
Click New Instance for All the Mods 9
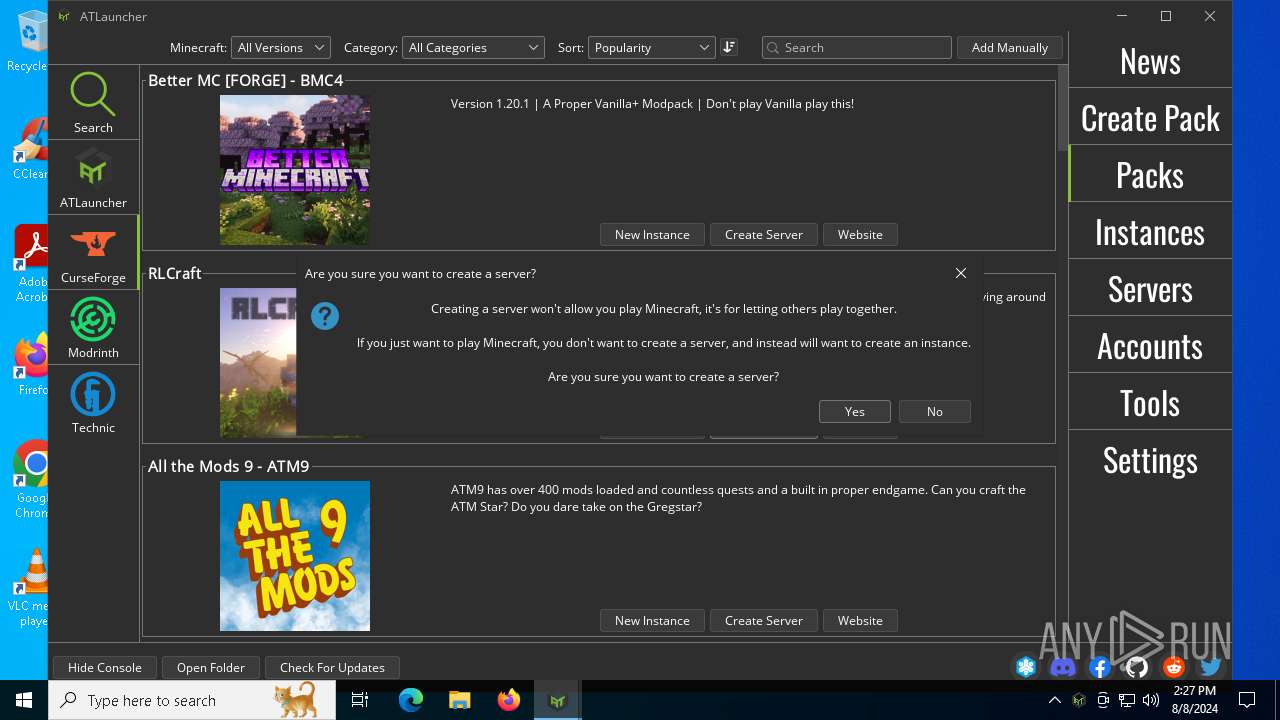click(x=652, y=620)
